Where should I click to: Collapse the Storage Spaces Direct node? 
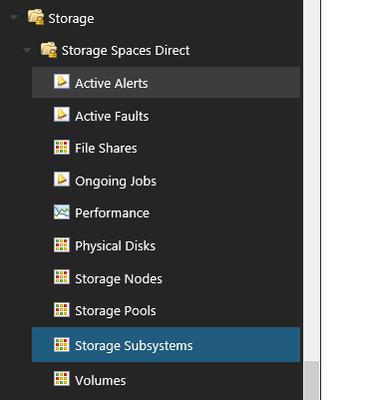tap(27, 50)
